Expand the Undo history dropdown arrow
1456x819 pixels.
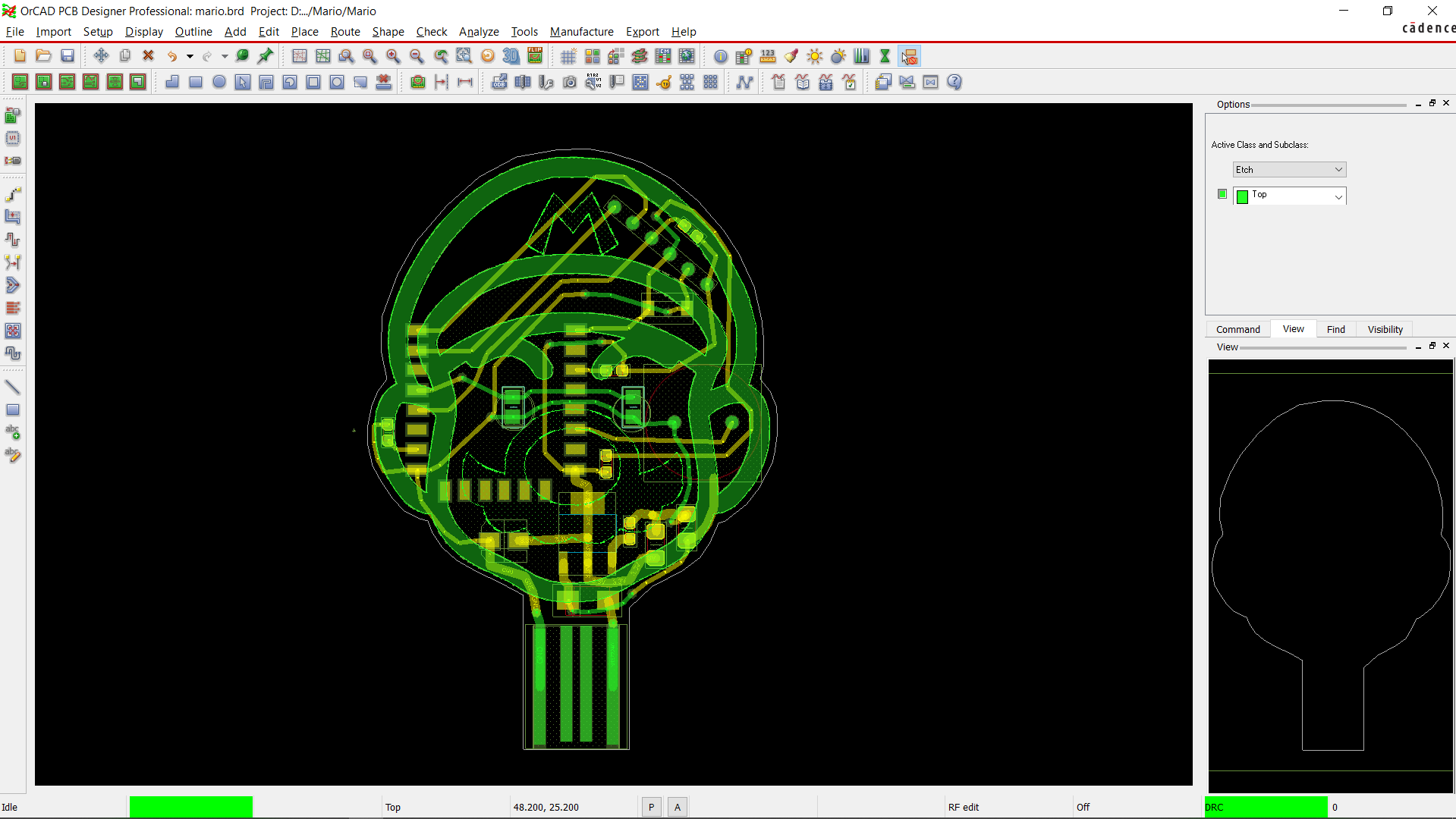click(x=190, y=56)
